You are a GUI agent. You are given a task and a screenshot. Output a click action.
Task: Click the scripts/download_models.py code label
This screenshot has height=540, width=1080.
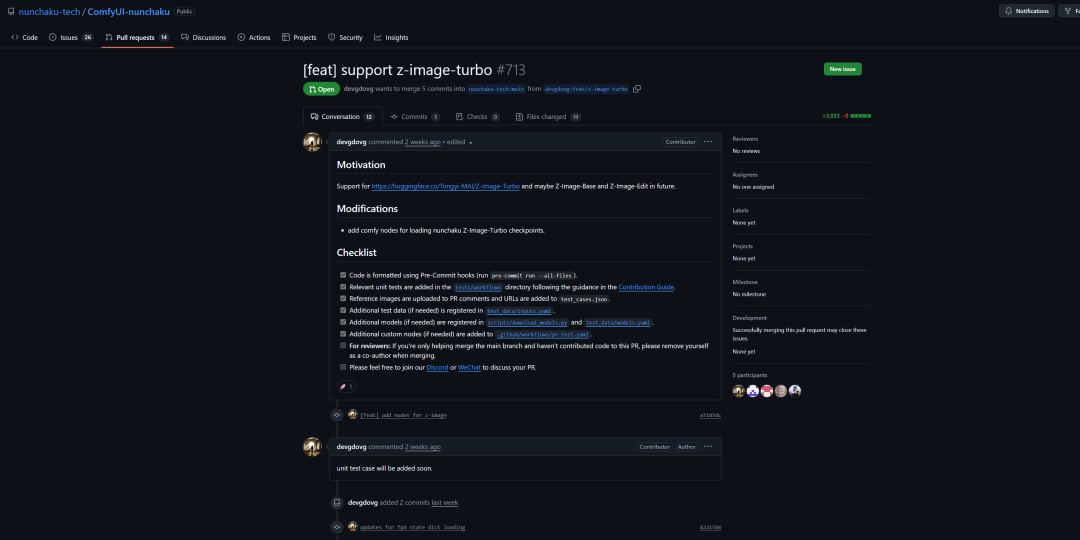[x=527, y=322]
